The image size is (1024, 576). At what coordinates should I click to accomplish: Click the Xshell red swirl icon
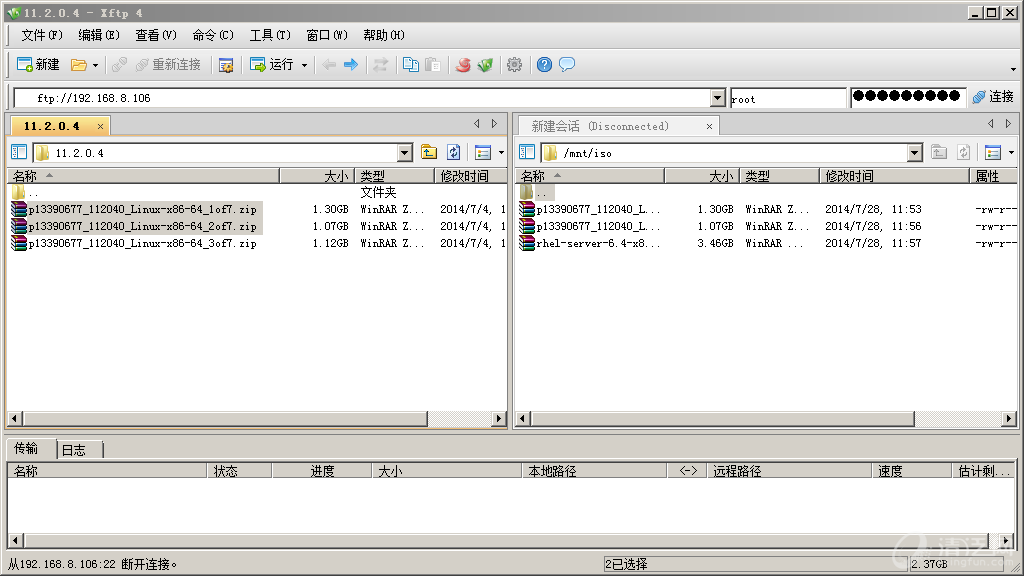(463, 65)
